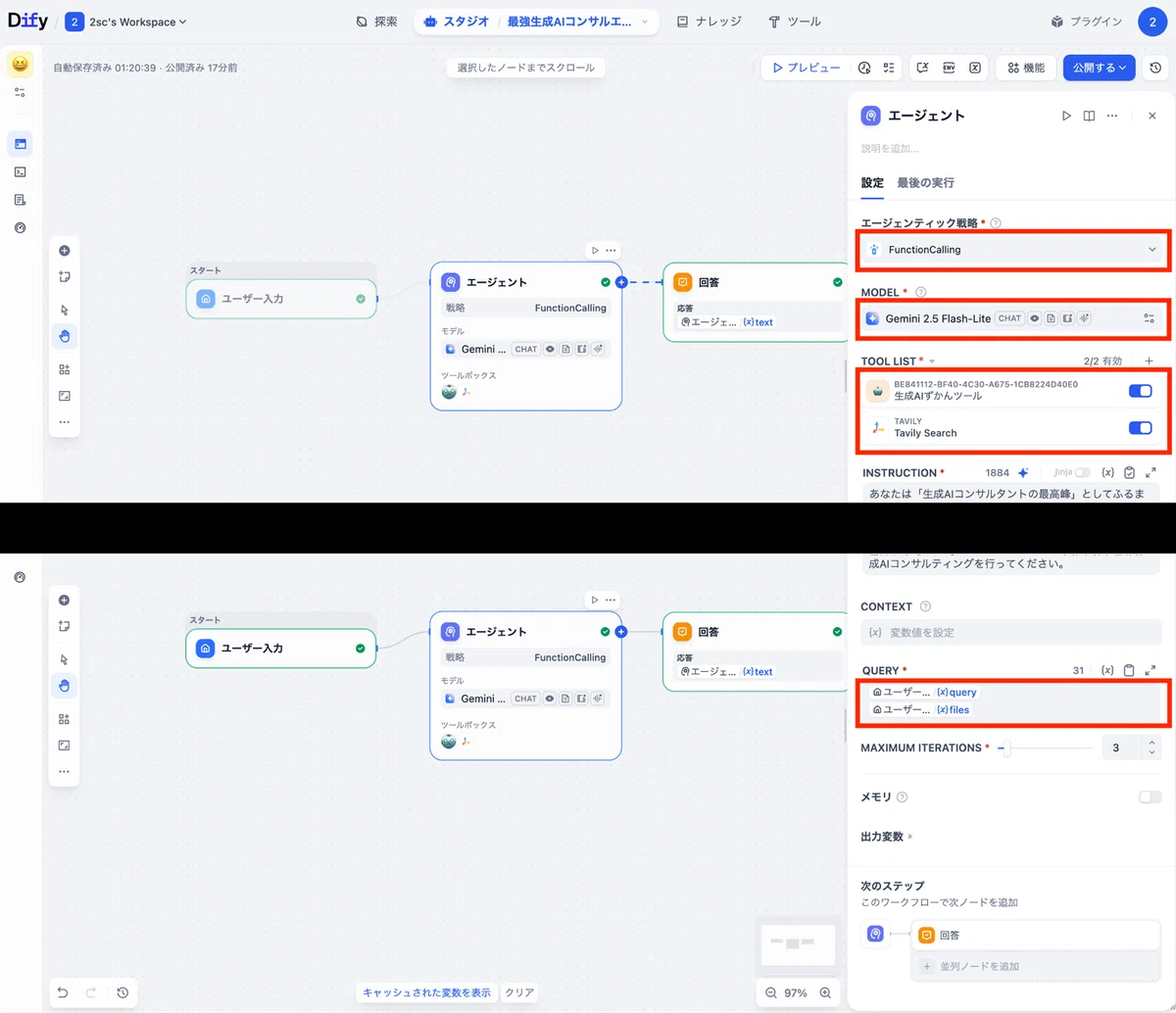This screenshot has height=1013, width=1176.
Task: Open run history icon beside プレビュー
Action: click(x=864, y=68)
